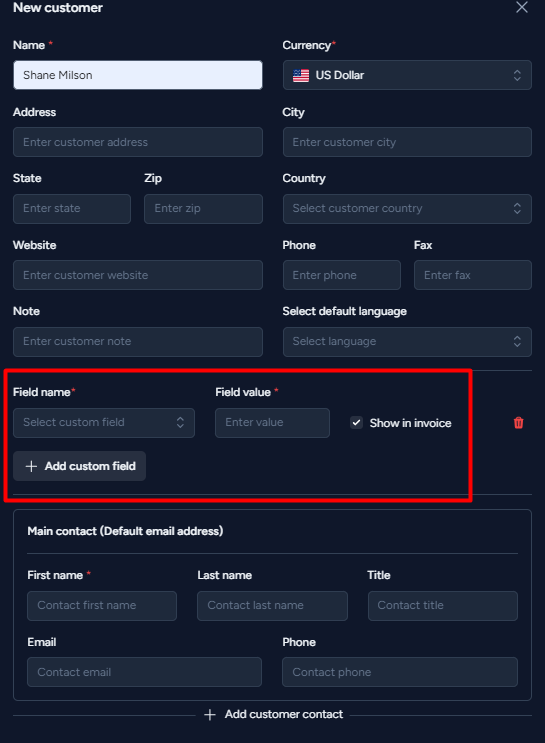Focus the Enter fax field

point(472,275)
